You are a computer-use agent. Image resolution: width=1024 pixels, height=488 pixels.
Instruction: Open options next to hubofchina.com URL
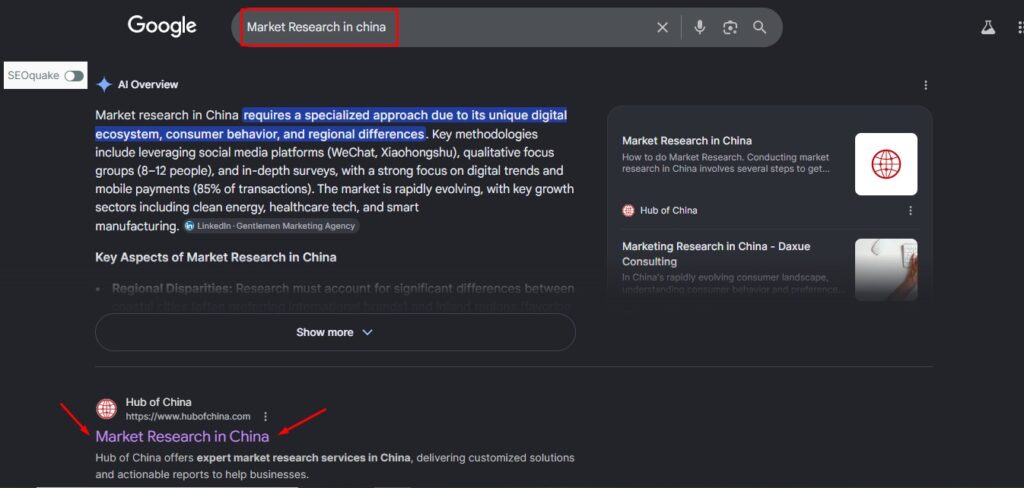point(265,416)
